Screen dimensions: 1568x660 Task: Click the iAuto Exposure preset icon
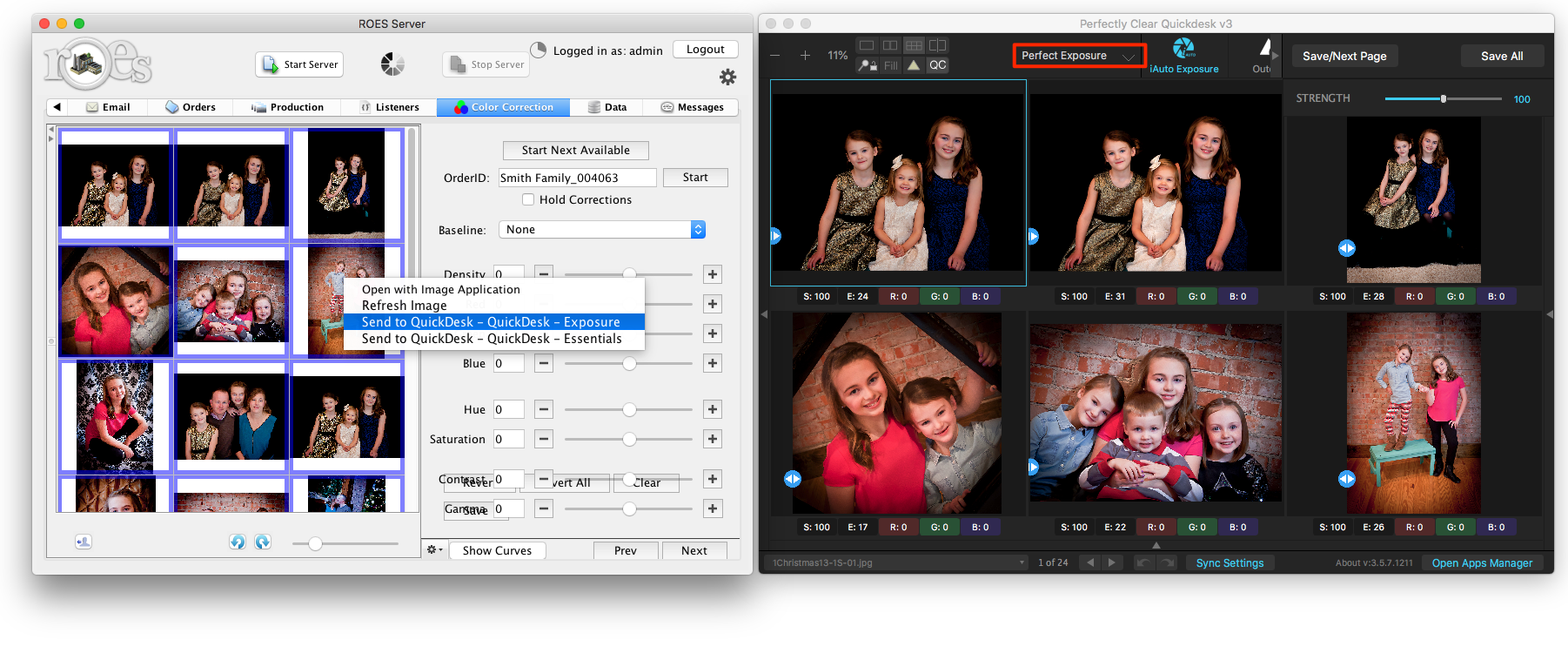pyautogui.click(x=1183, y=49)
